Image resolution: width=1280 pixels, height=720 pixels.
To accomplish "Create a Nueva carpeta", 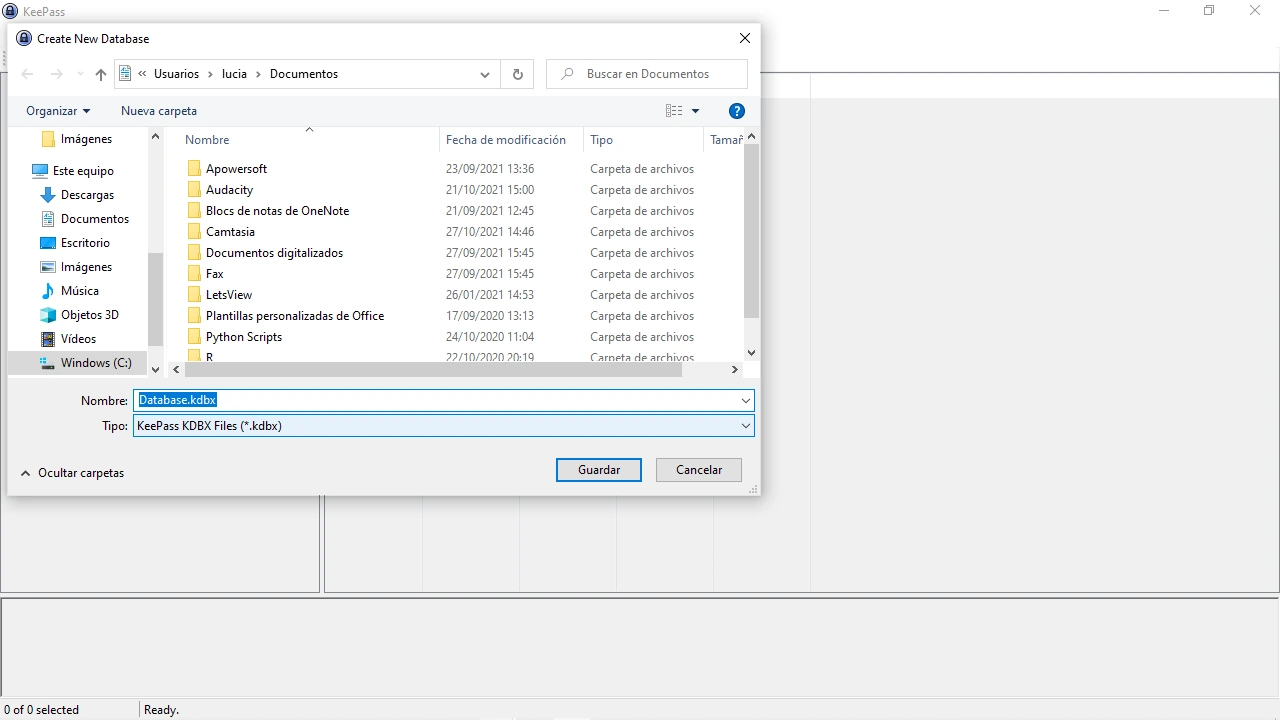I will (159, 111).
